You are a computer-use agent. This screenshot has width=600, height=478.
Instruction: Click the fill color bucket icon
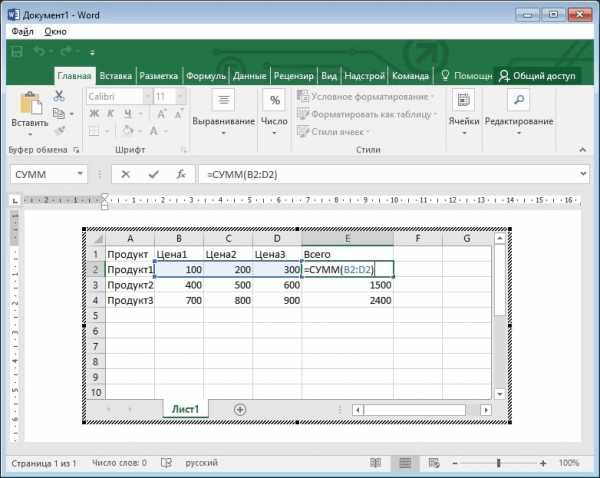coord(128,131)
